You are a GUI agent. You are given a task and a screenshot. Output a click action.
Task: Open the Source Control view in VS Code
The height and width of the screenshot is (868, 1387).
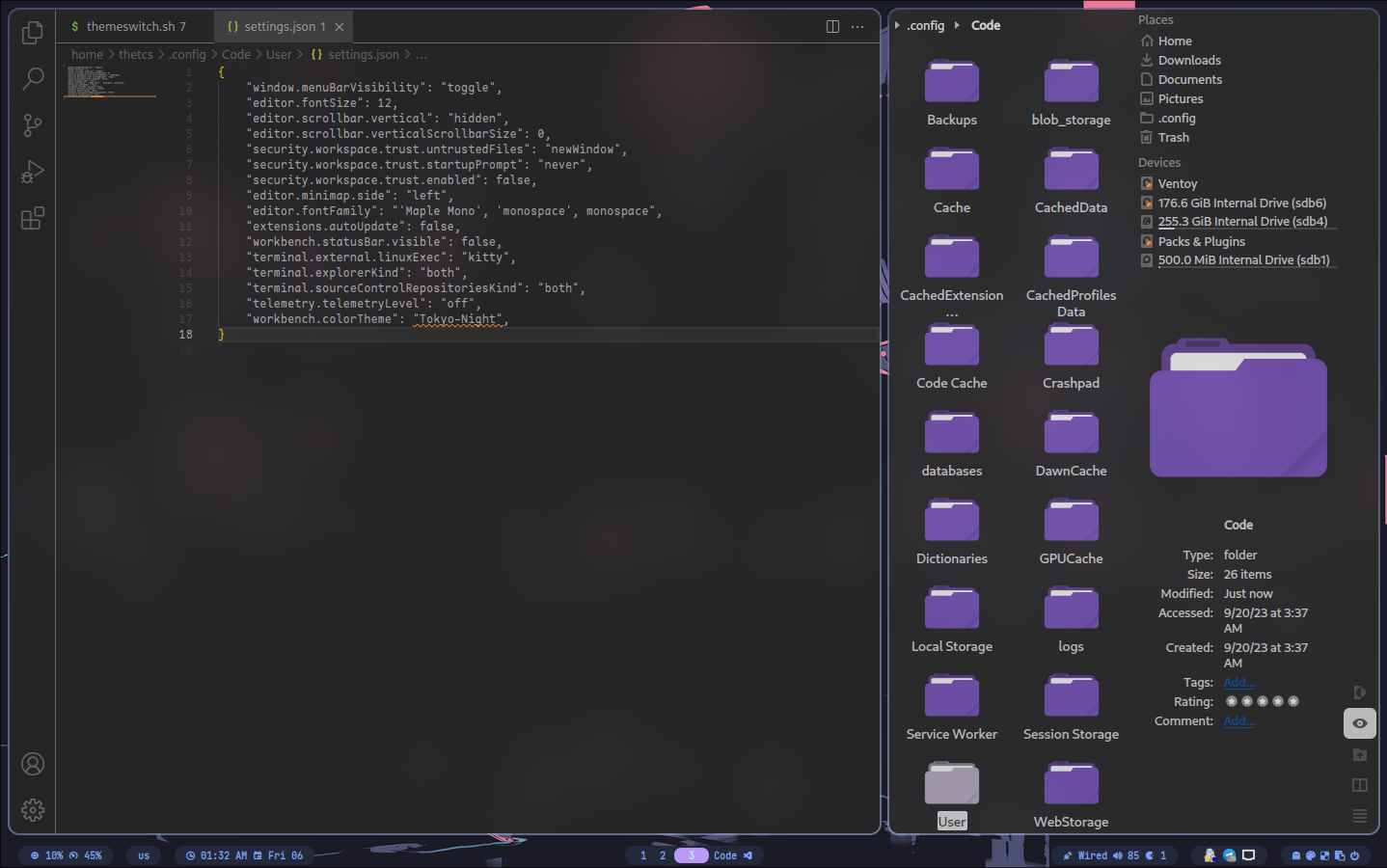(33, 125)
